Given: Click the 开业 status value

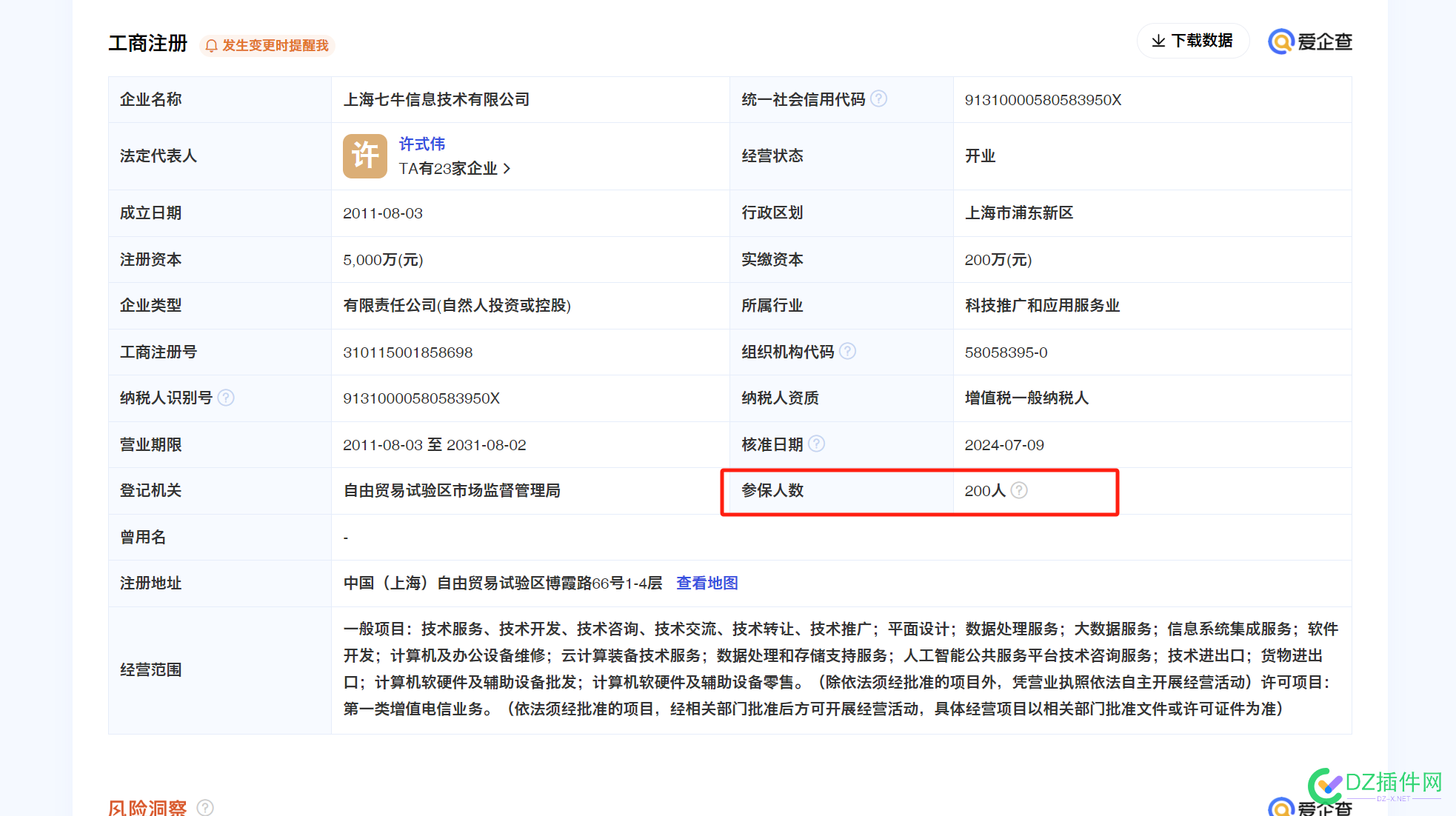Looking at the screenshot, I should [980, 156].
